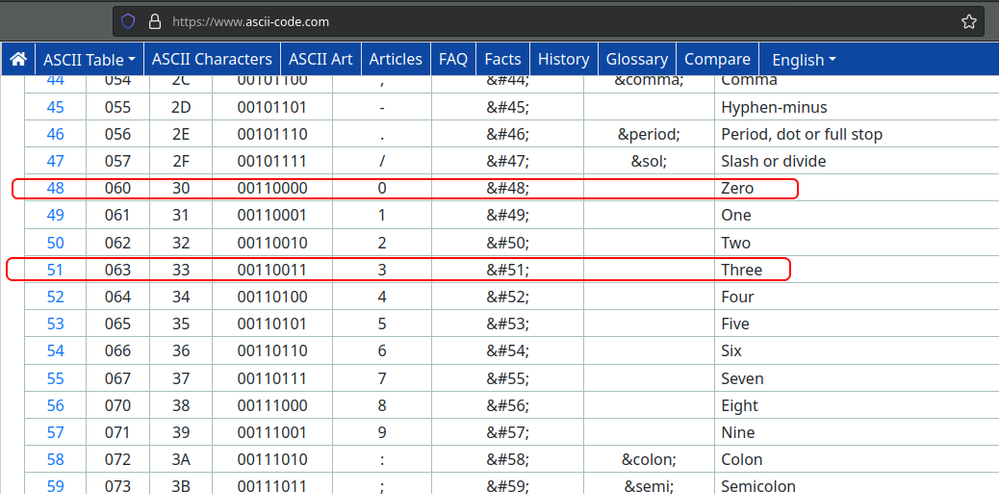Click the description 'Slash or divide'
Screen dimensions: 999x494
click(773, 161)
